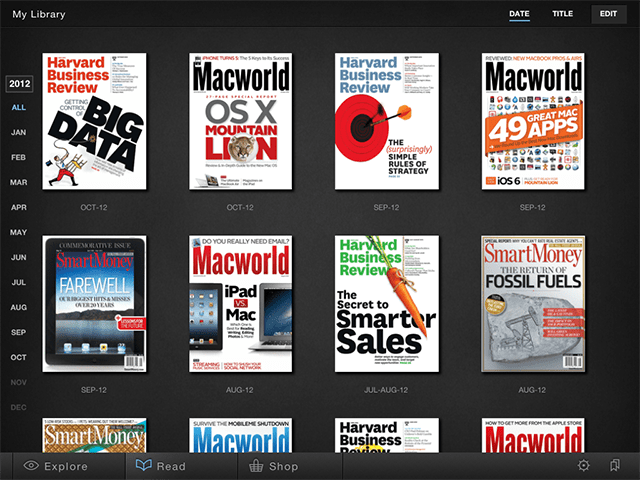
Task: Open Macworld OS X Mountain Lion issue
Action: 240,121
